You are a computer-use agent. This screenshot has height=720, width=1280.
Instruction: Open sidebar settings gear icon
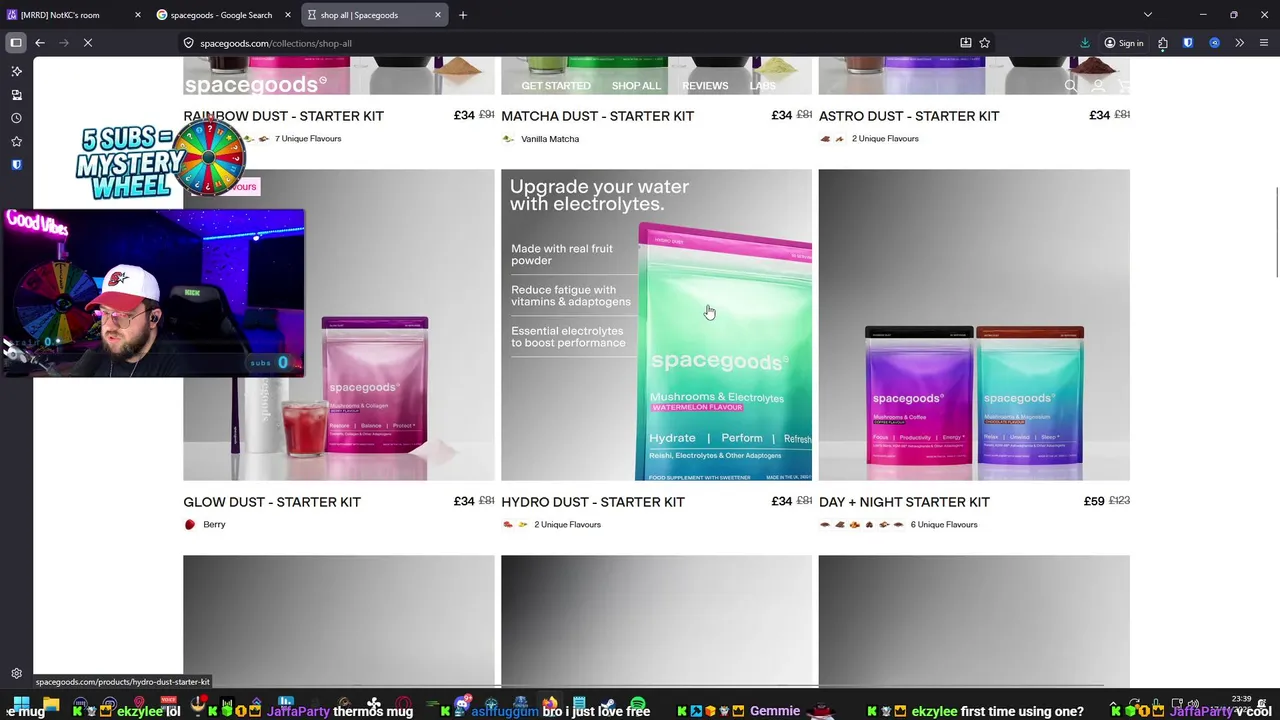click(x=16, y=674)
